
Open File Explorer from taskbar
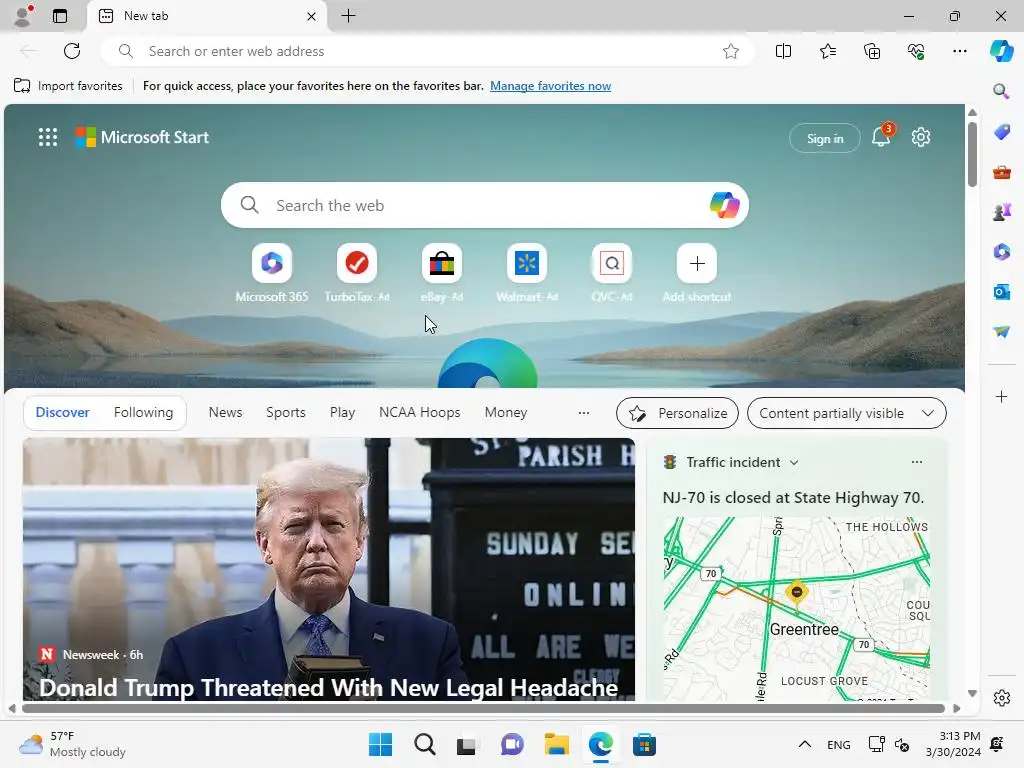[556, 744]
